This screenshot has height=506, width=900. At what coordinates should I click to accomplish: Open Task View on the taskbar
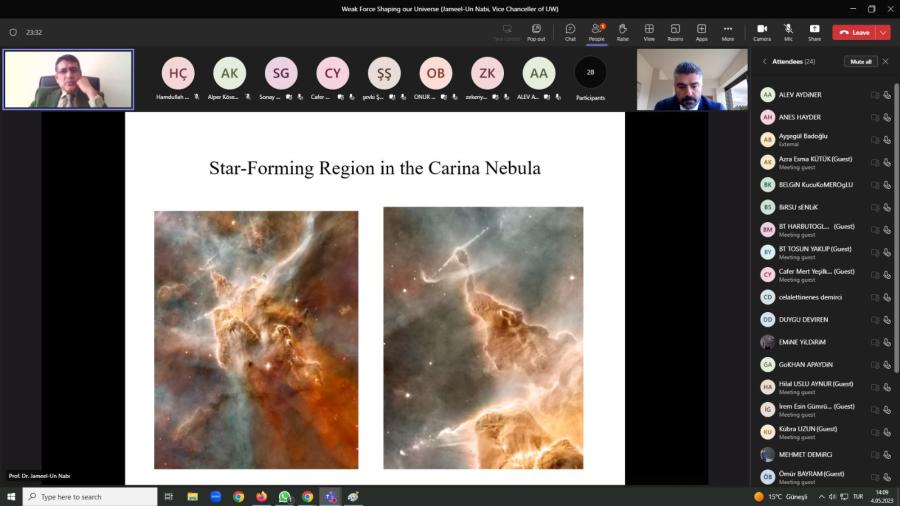169,497
